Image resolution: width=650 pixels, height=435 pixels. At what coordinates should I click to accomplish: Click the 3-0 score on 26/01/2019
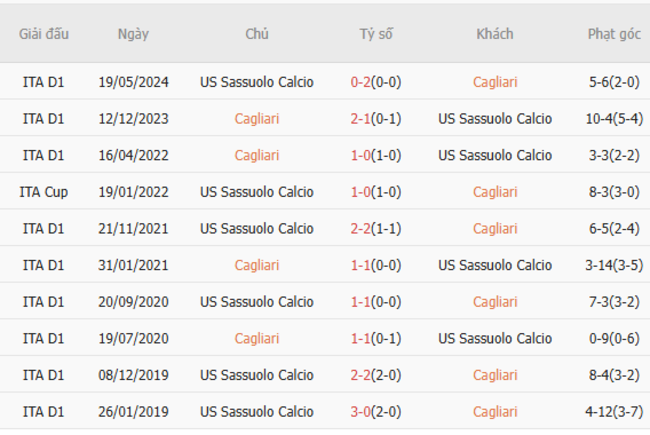(361, 411)
